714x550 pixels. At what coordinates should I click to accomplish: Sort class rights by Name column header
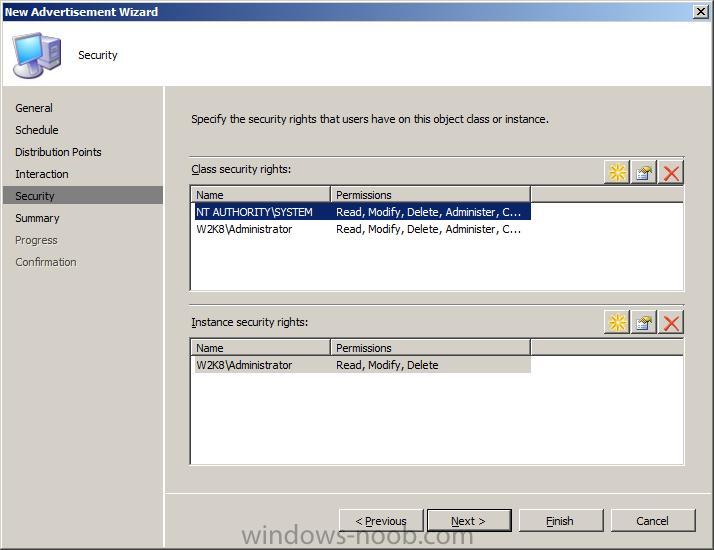260,194
